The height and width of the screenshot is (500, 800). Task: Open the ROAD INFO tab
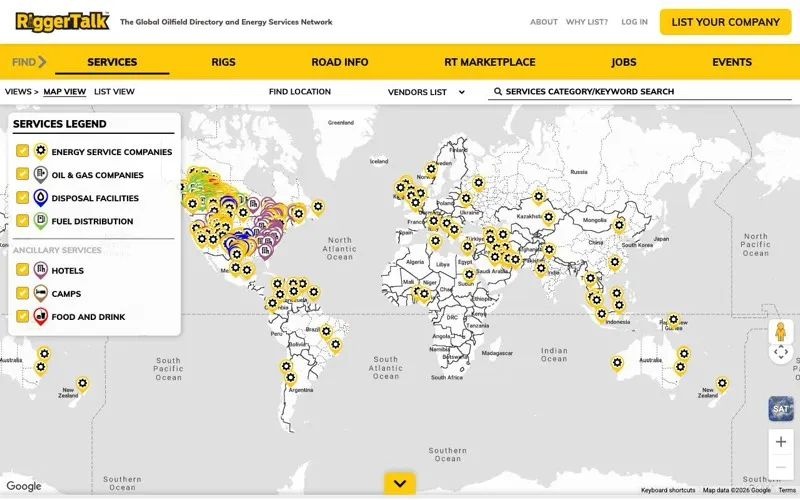point(340,62)
